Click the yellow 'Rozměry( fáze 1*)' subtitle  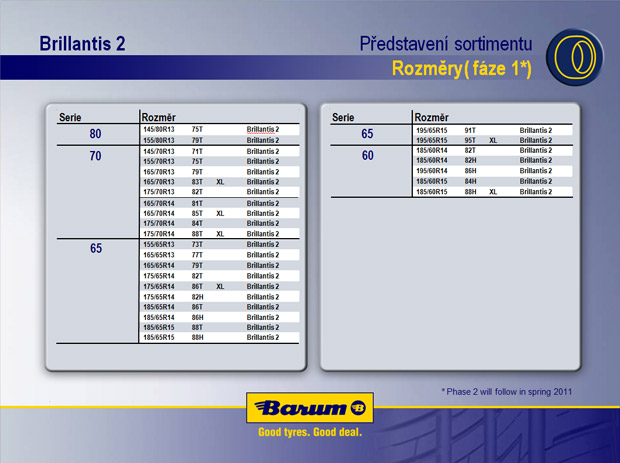[x=461, y=68]
